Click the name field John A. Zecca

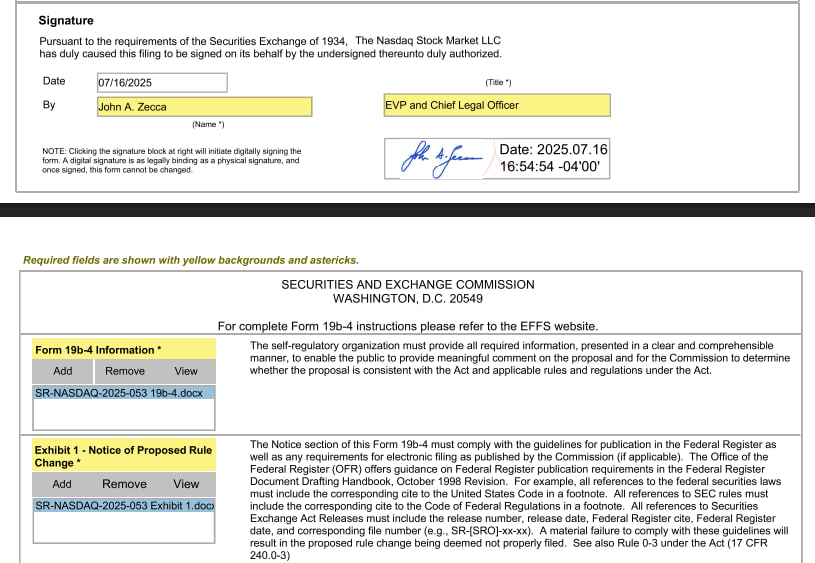205,107
